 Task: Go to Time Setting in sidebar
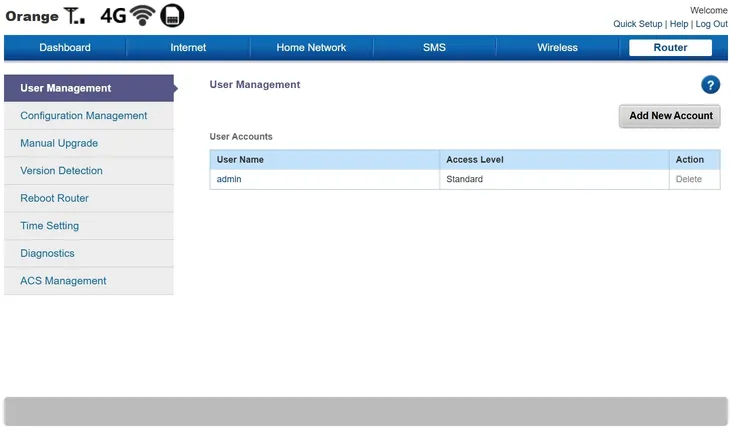50,226
